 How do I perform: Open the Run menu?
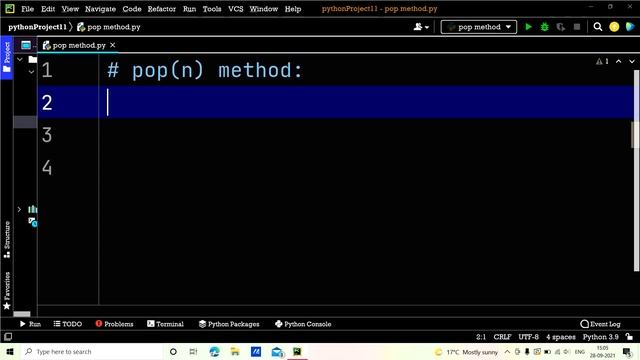pyautogui.click(x=189, y=9)
